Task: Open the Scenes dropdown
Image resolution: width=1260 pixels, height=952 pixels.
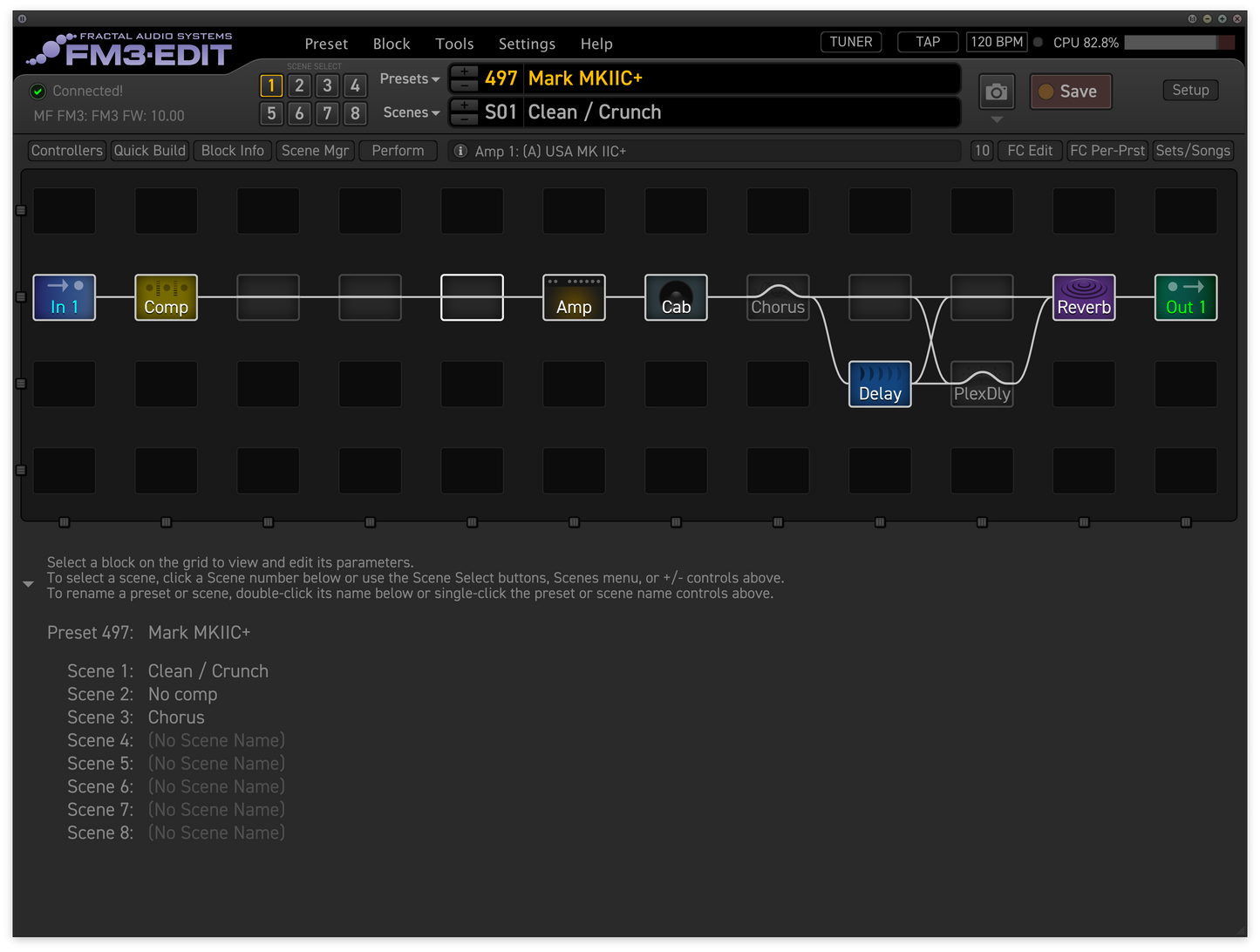Action: click(410, 112)
